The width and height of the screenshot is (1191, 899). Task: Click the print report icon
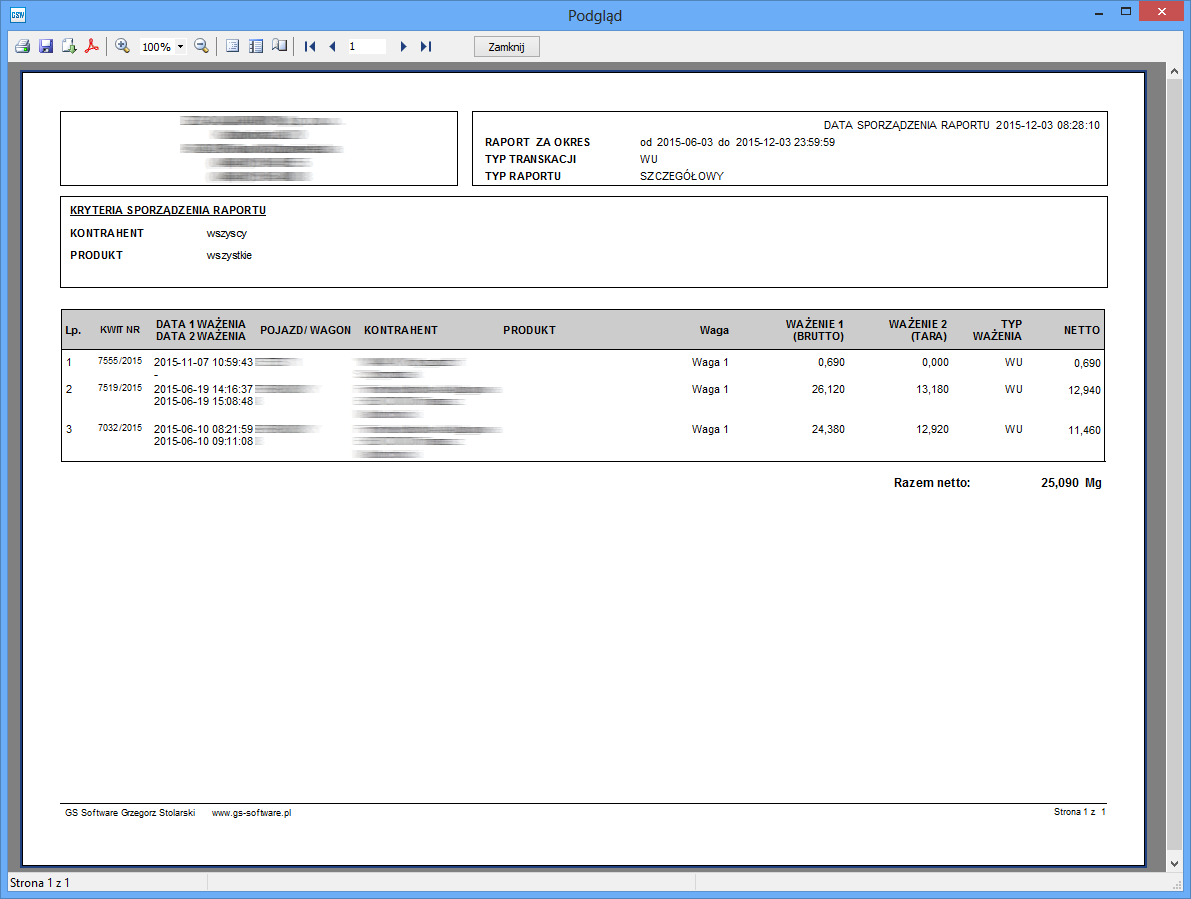pos(22,46)
